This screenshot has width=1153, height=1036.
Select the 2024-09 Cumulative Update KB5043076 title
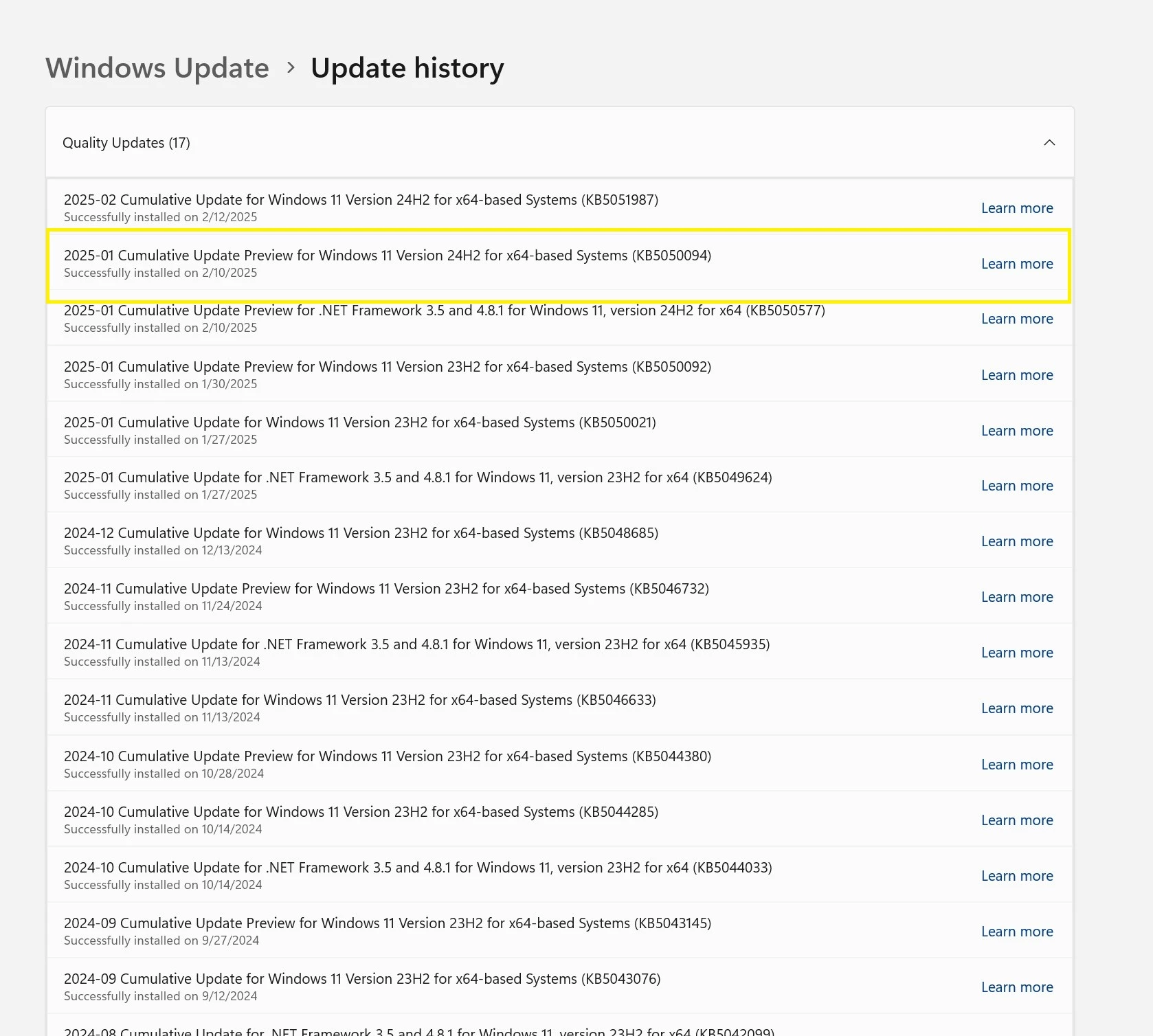pyautogui.click(x=362, y=979)
